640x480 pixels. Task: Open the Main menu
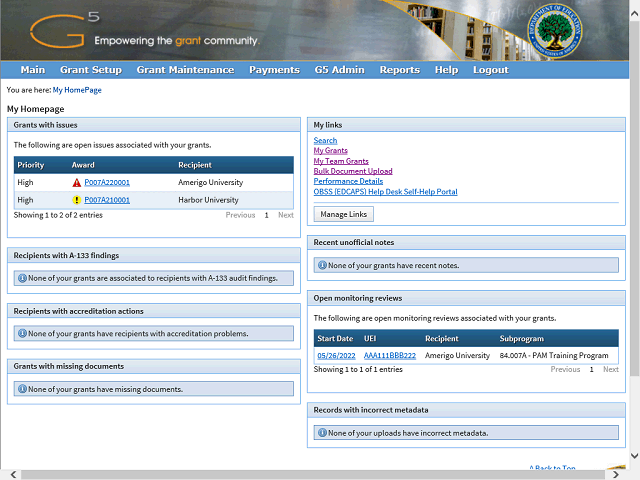(32, 70)
